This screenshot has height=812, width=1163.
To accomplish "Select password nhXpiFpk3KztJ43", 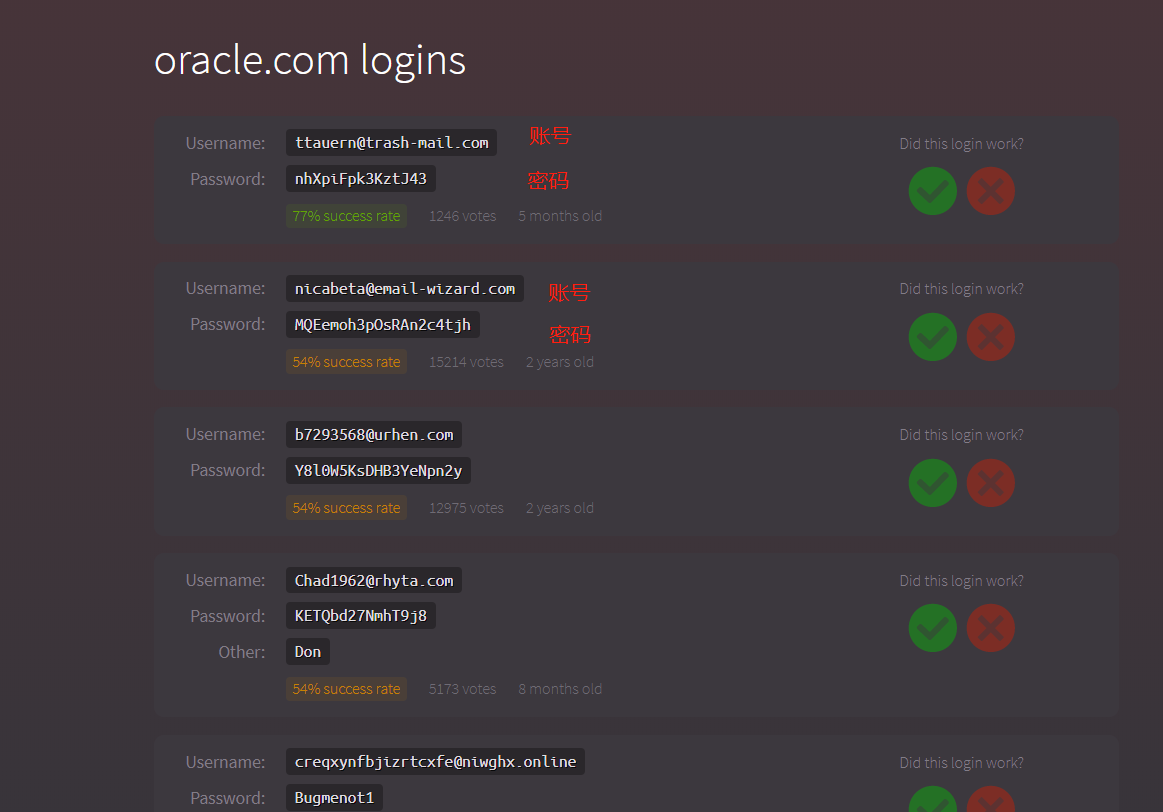I will (x=361, y=179).
